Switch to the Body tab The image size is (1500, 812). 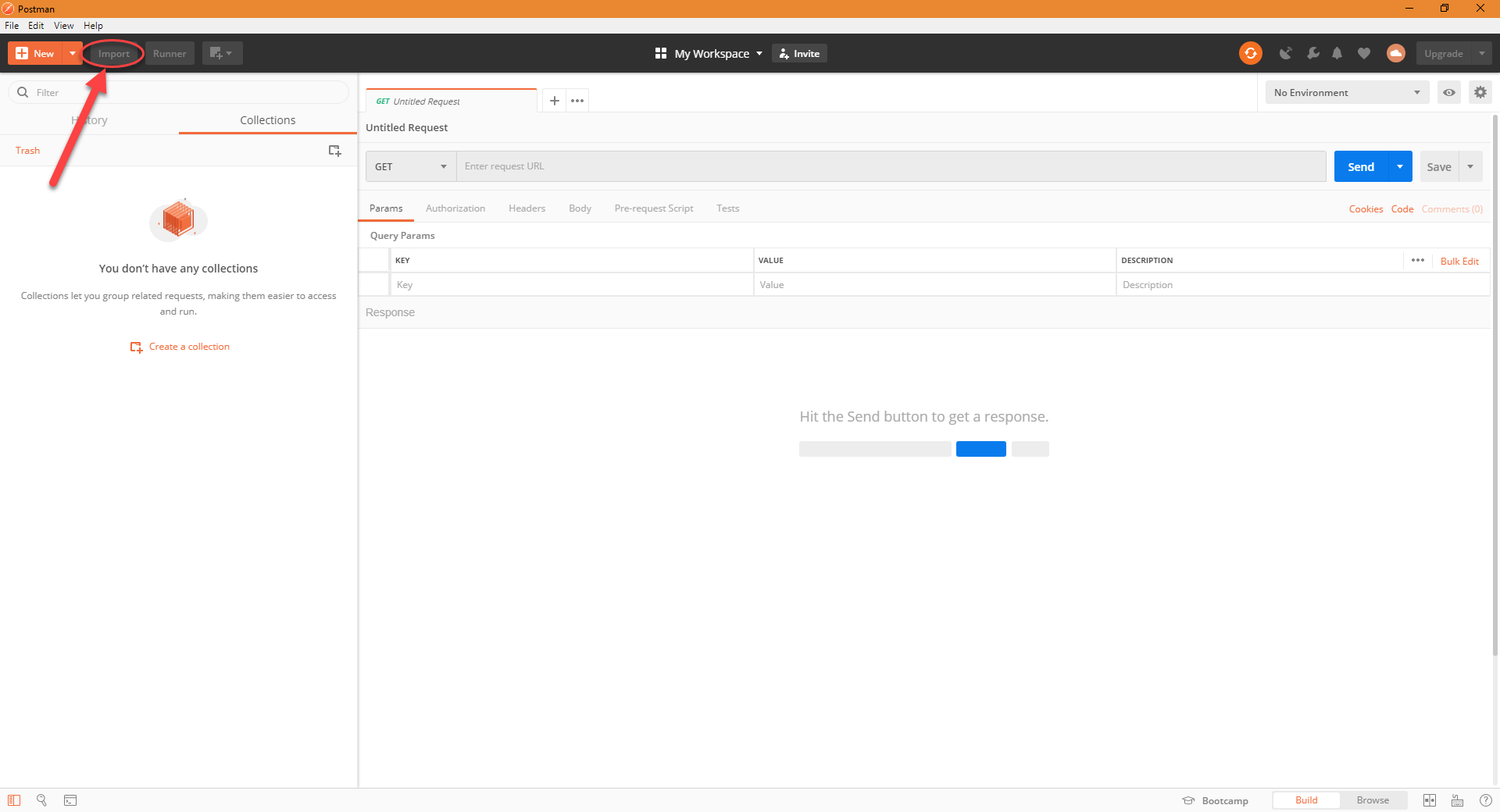(580, 208)
